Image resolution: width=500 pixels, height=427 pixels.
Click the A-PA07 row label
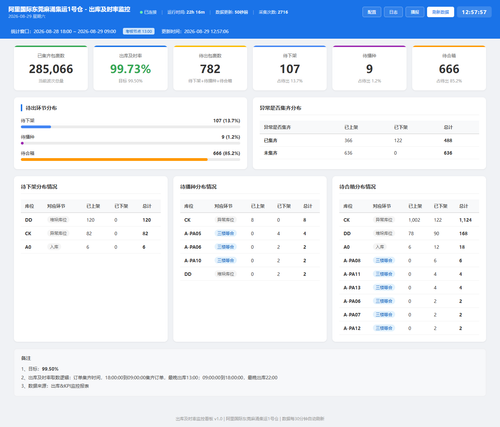(x=352, y=315)
